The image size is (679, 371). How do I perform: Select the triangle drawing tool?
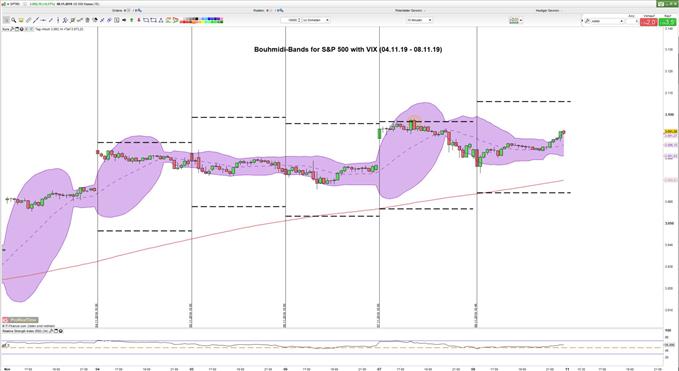click(161, 20)
